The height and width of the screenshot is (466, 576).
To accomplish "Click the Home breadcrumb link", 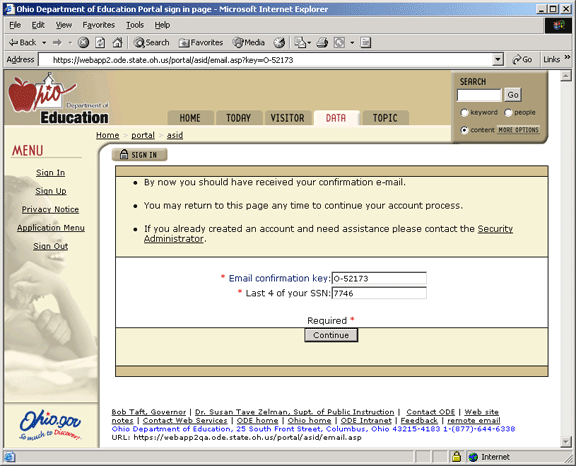I will pyautogui.click(x=108, y=135).
